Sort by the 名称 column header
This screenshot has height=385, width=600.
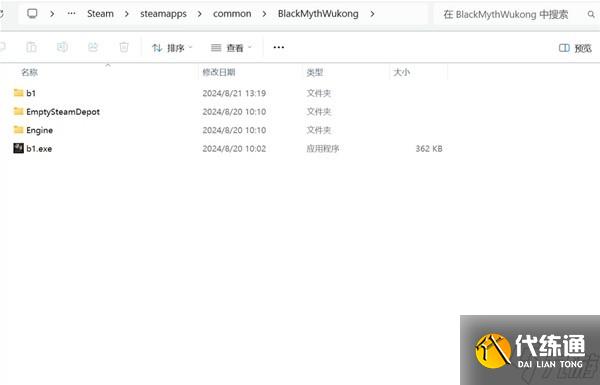click(29, 72)
